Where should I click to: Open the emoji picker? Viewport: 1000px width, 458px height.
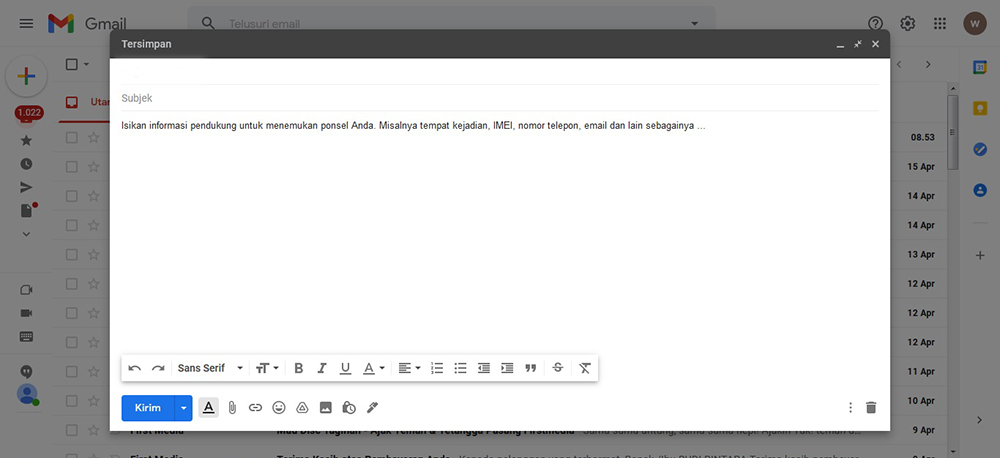click(279, 408)
